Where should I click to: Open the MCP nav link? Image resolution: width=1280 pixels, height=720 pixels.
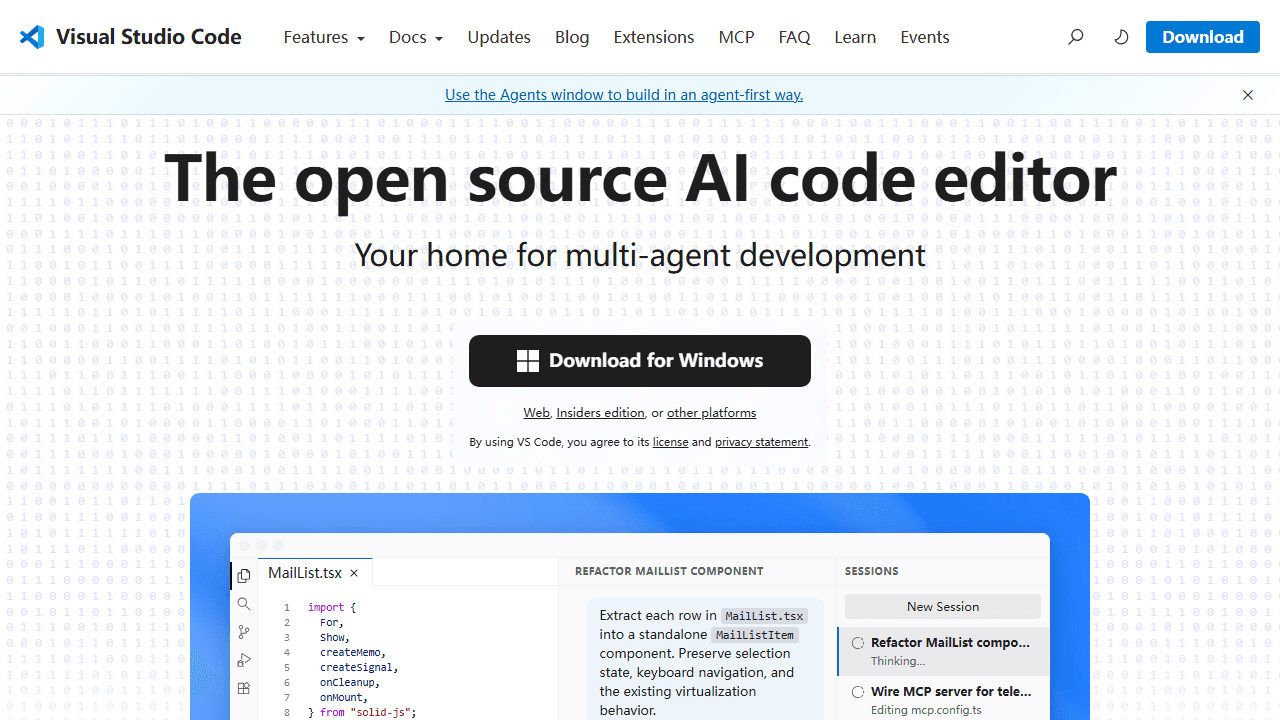736,37
